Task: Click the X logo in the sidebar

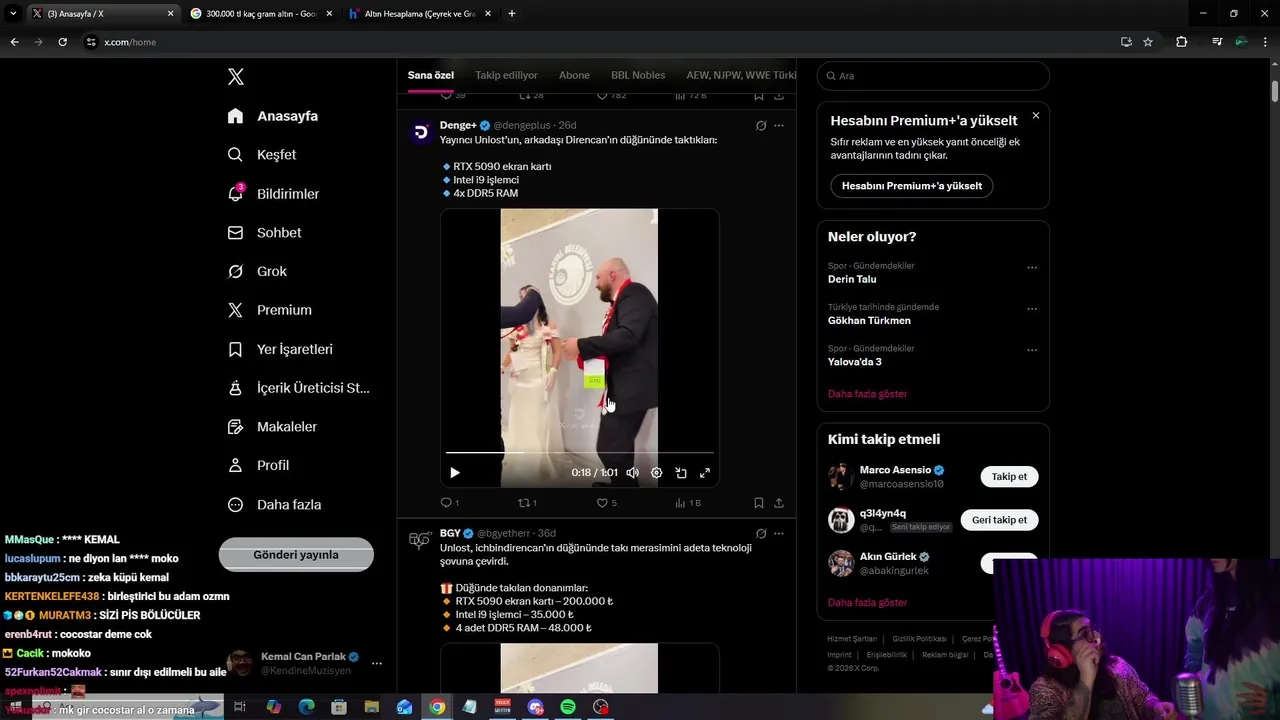Action: pyautogui.click(x=236, y=77)
